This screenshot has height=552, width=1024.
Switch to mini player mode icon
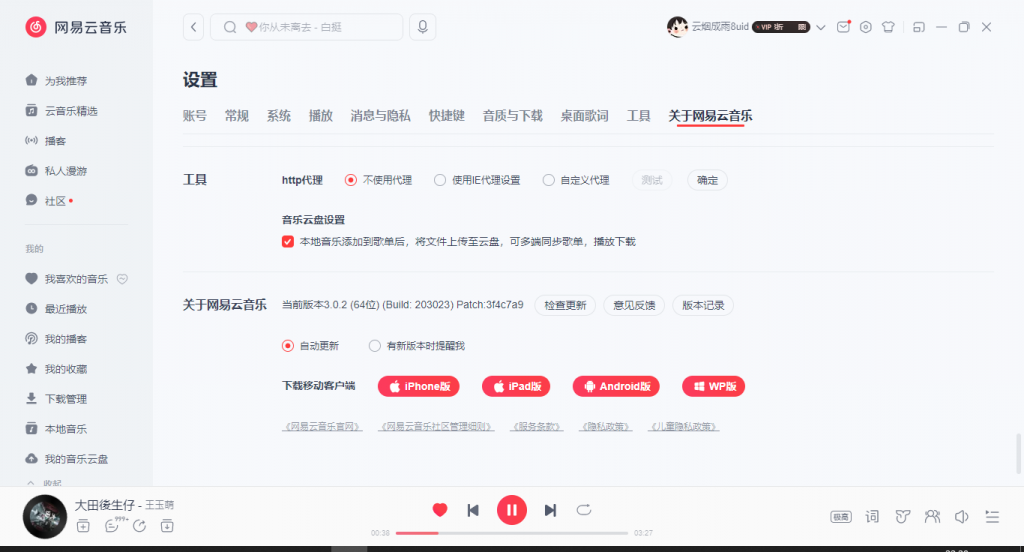[919, 27]
